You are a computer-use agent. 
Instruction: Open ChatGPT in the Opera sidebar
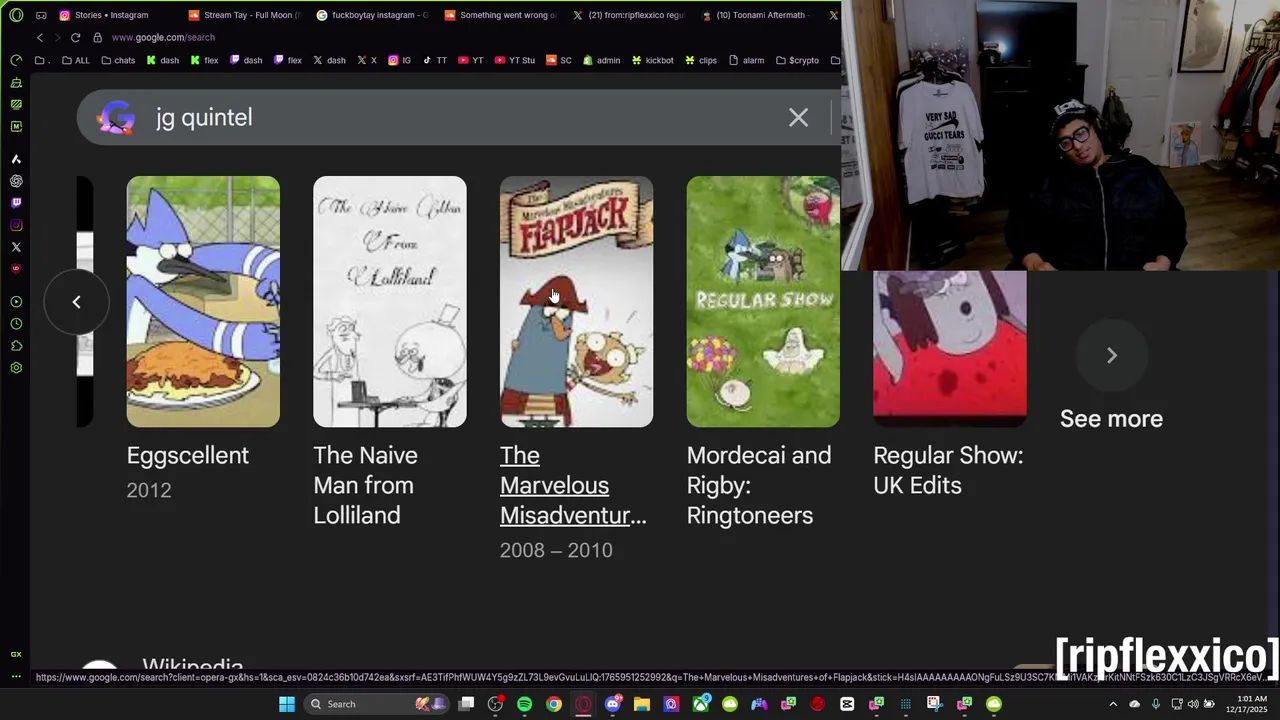click(16, 181)
